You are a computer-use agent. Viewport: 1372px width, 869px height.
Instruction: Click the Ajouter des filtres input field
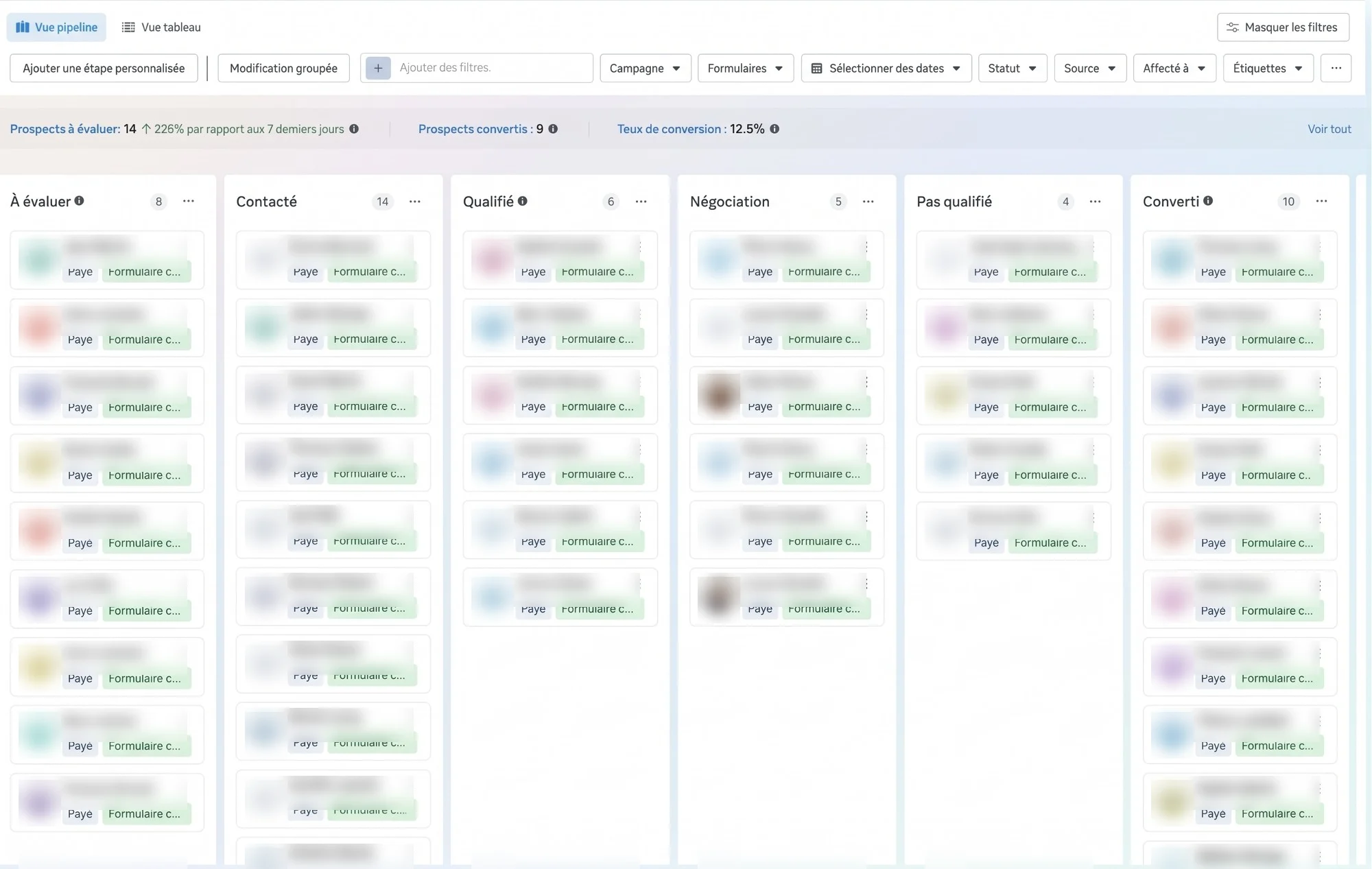(x=491, y=68)
